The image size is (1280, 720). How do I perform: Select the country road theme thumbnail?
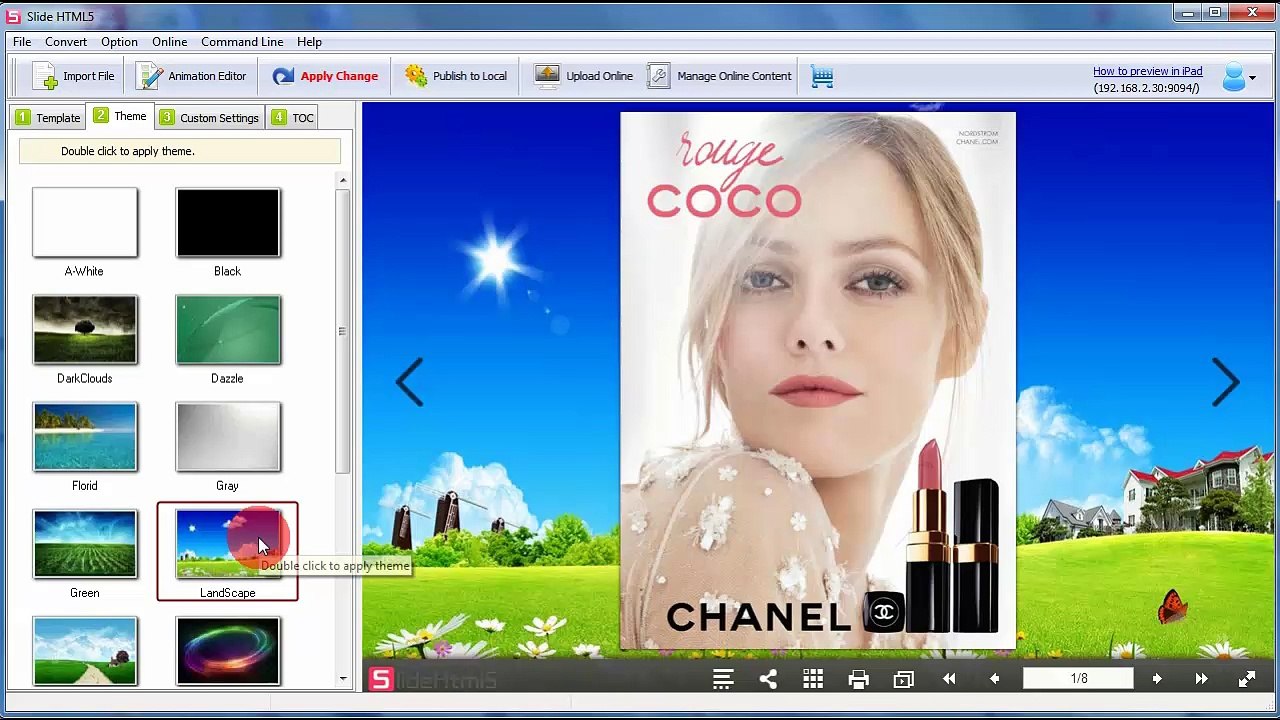85,651
